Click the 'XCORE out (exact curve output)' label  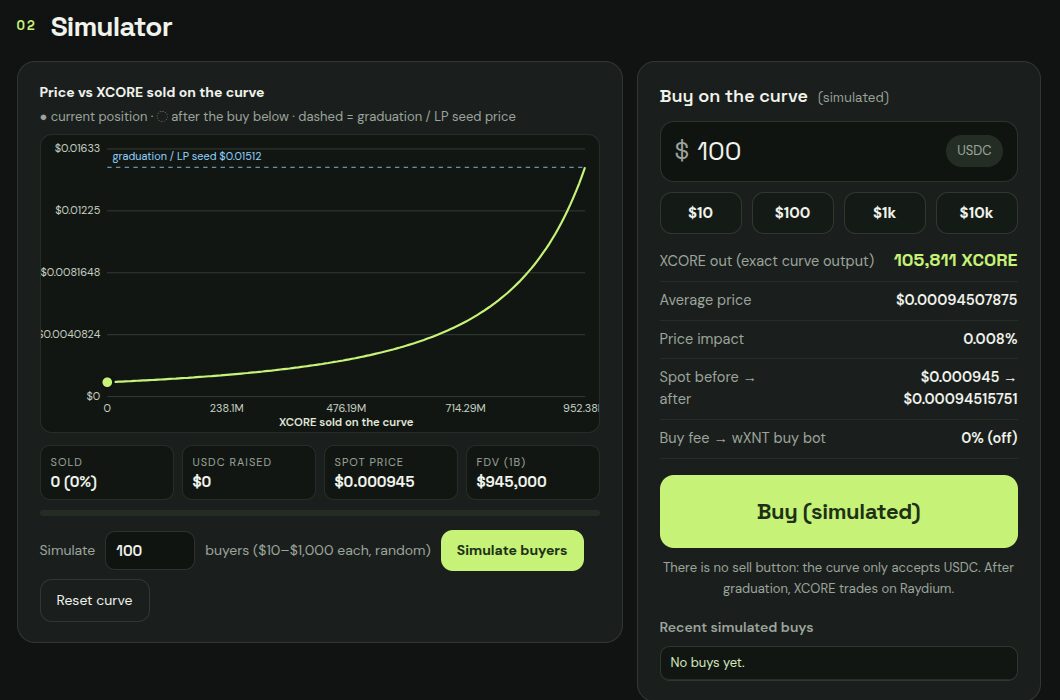[x=767, y=261]
